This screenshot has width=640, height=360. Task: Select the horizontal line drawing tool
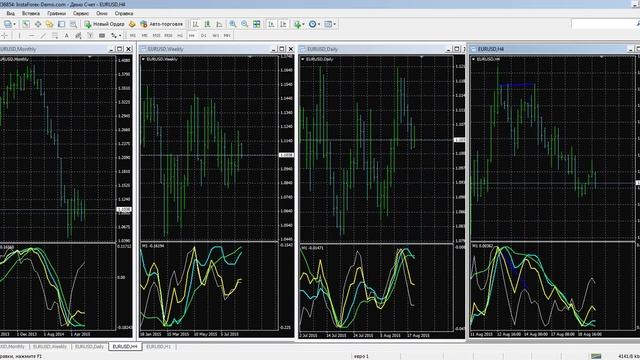coord(31,36)
